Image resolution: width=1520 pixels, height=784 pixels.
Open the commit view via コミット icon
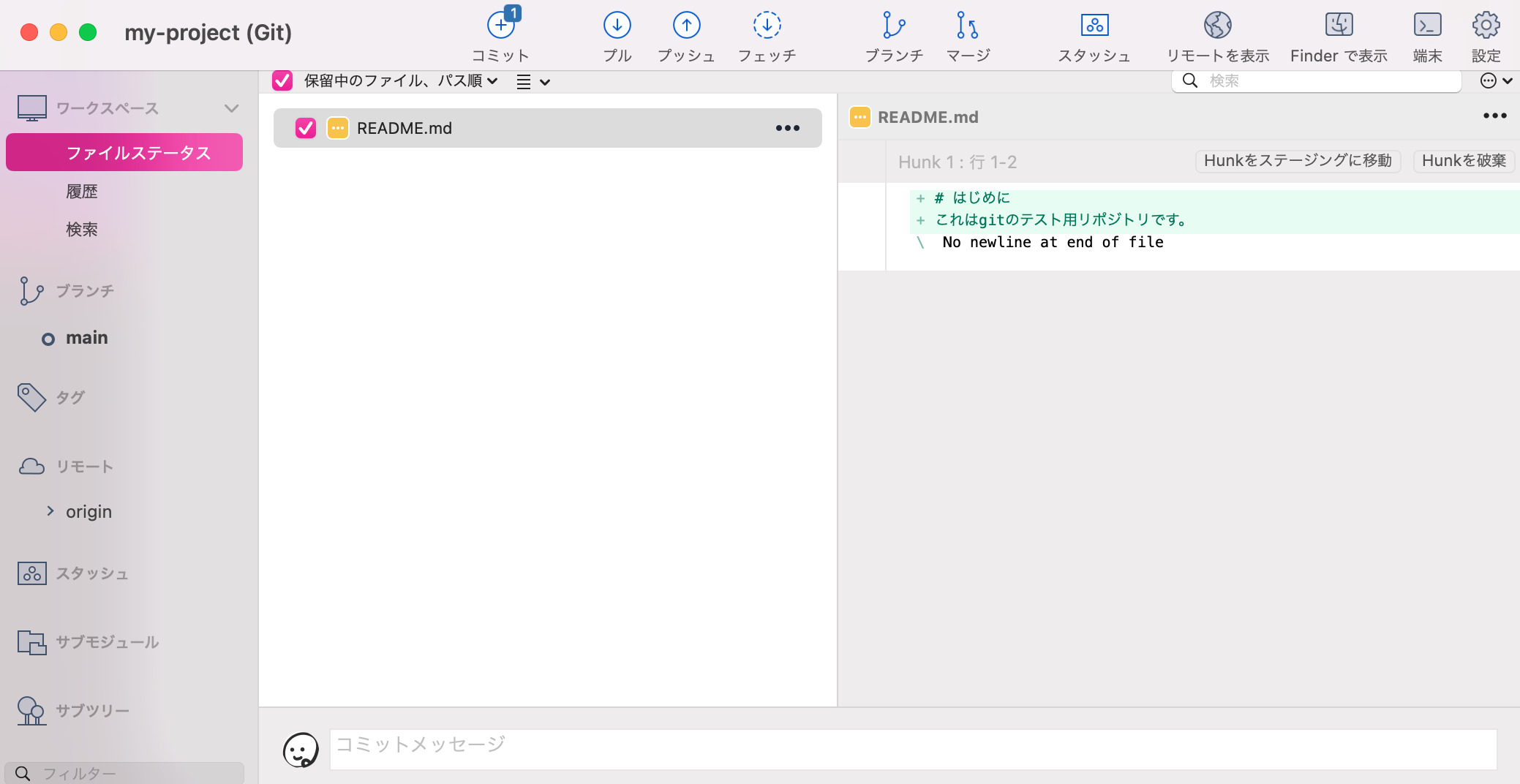point(500,33)
